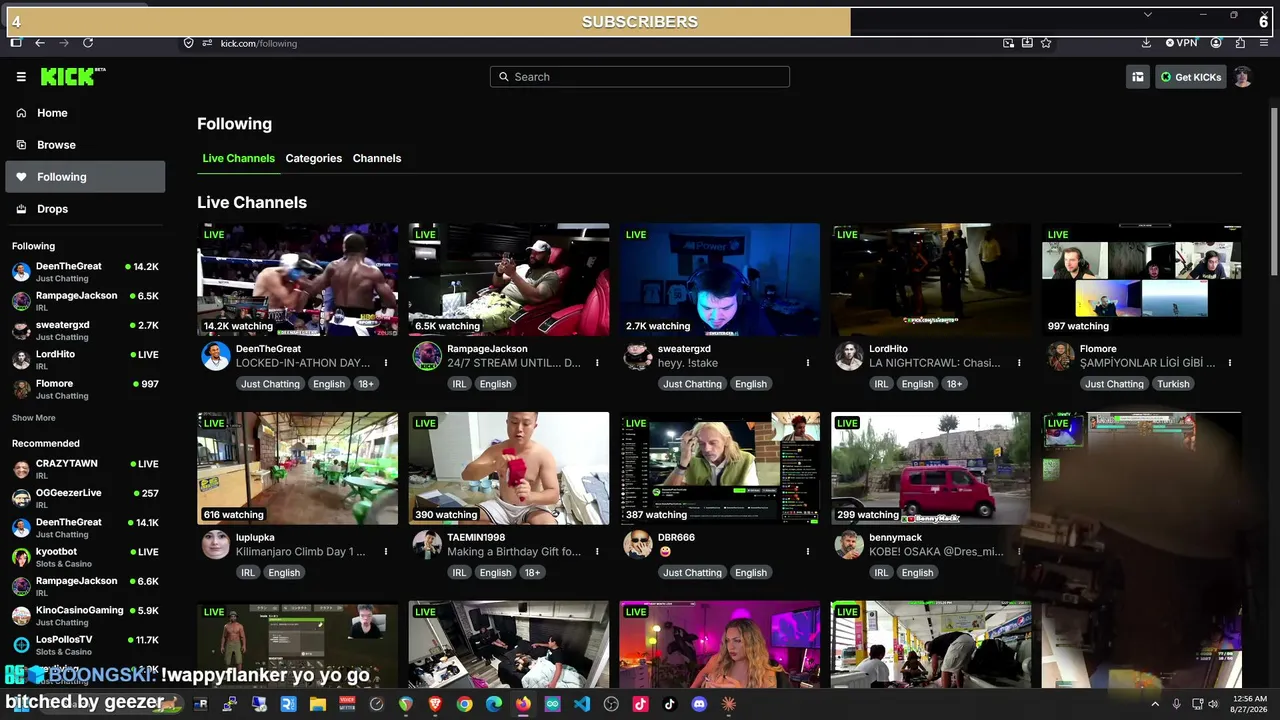Screen dimensions: 1280x720
Task: Open Google Chrome from the taskbar
Action: (x=464, y=704)
